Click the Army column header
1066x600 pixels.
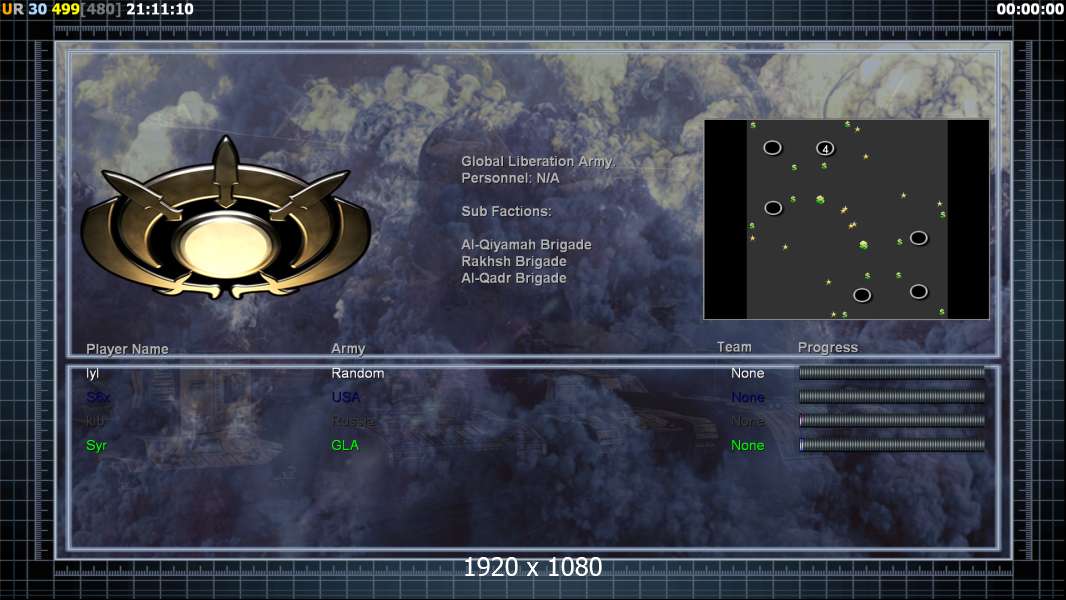pyautogui.click(x=348, y=349)
